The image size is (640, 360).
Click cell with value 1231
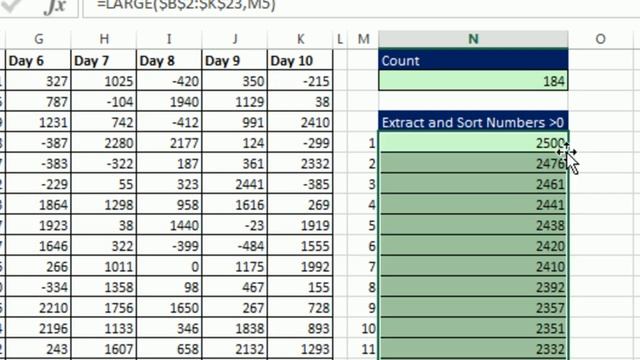click(x=38, y=122)
